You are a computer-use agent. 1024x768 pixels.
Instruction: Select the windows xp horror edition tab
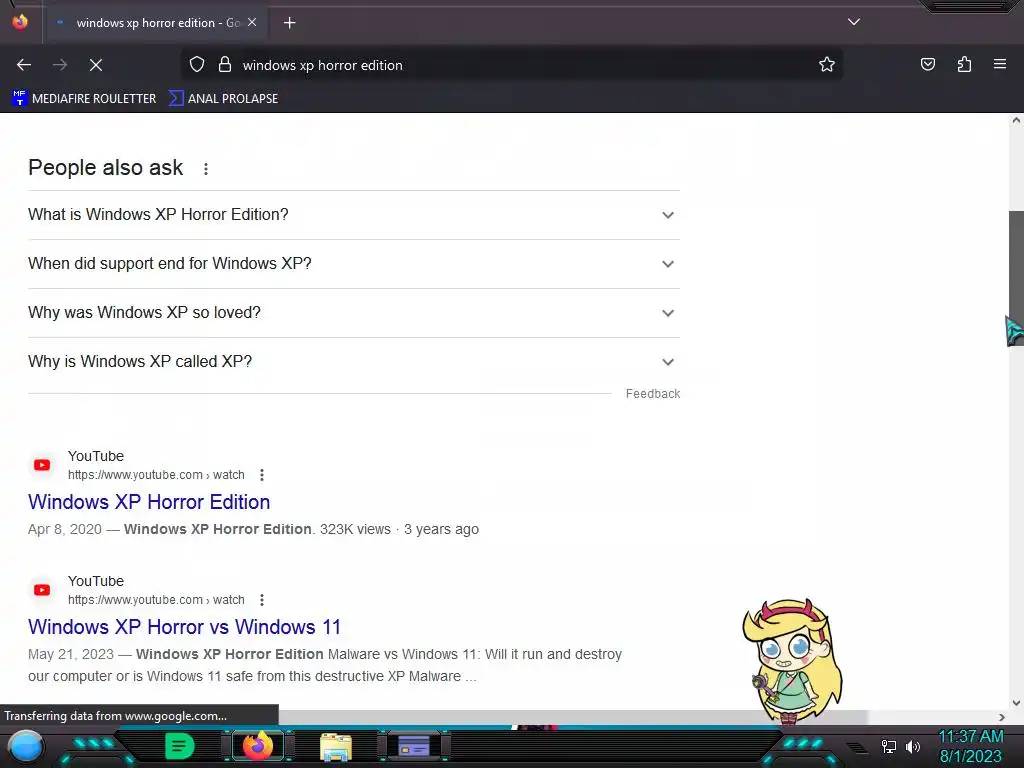157,23
